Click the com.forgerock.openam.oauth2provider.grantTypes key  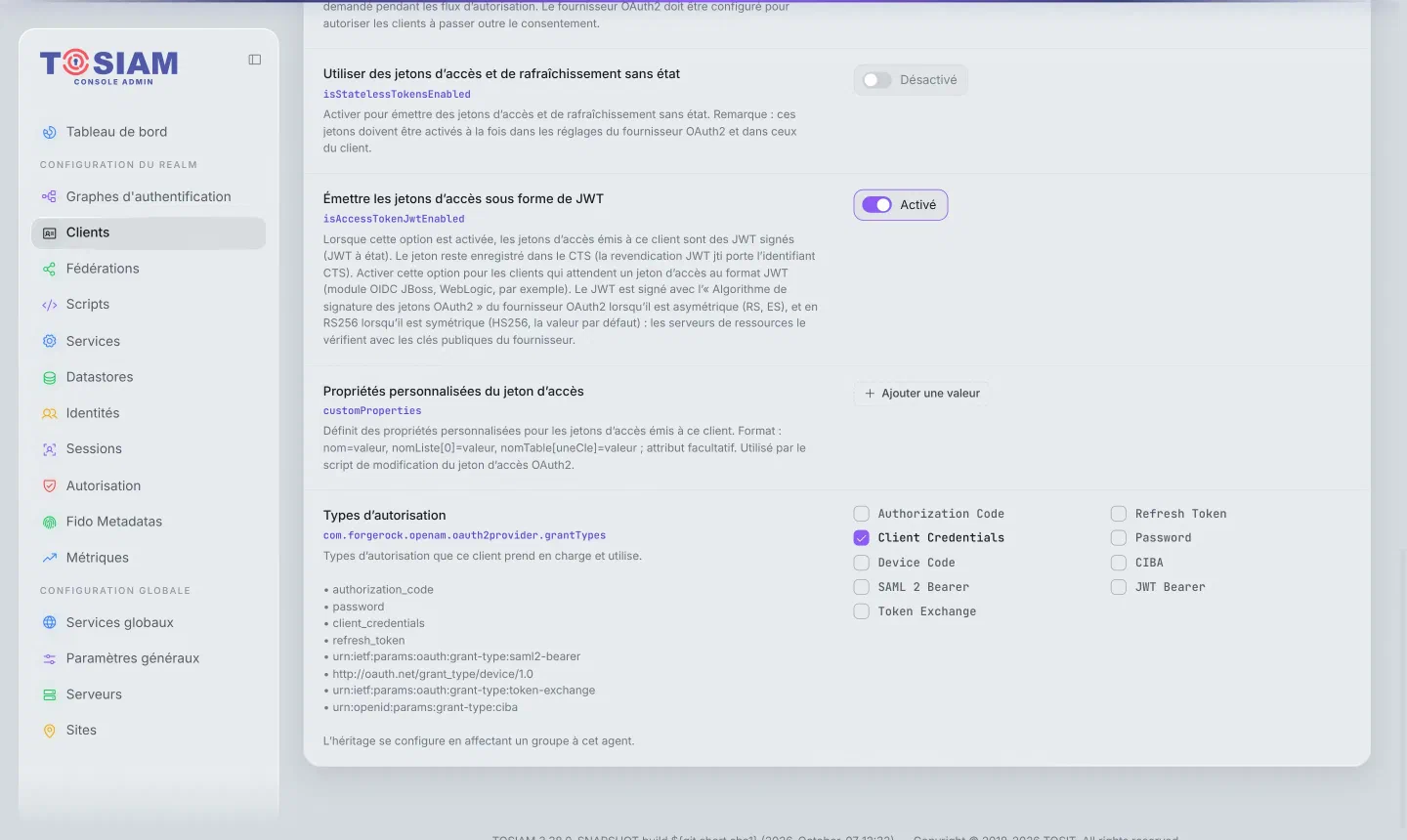click(464, 535)
